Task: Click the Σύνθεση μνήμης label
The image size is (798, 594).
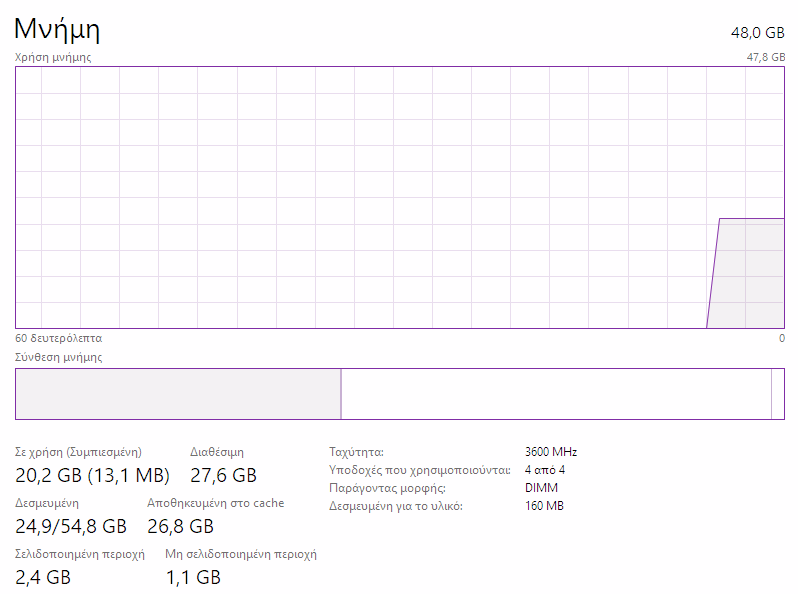Action: click(x=59, y=357)
